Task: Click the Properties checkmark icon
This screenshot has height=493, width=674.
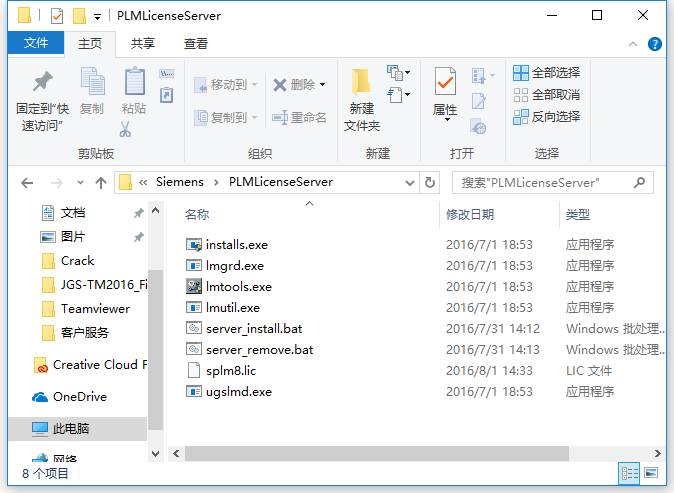Action: coord(445,81)
